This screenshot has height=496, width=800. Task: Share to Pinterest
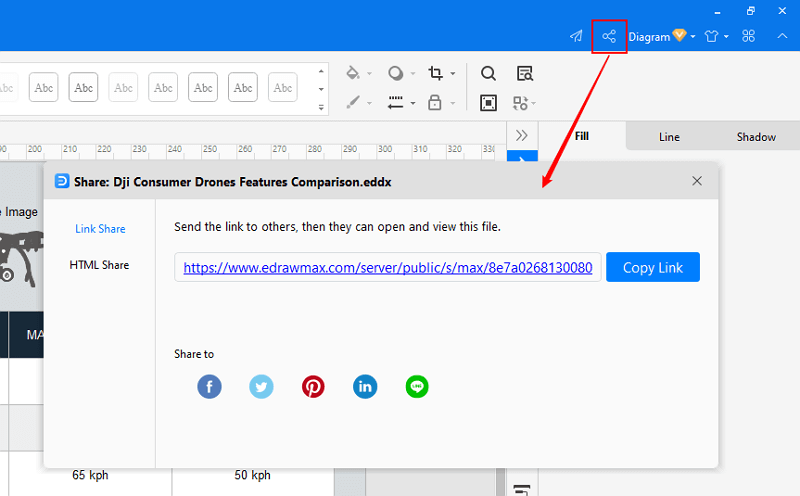click(313, 386)
